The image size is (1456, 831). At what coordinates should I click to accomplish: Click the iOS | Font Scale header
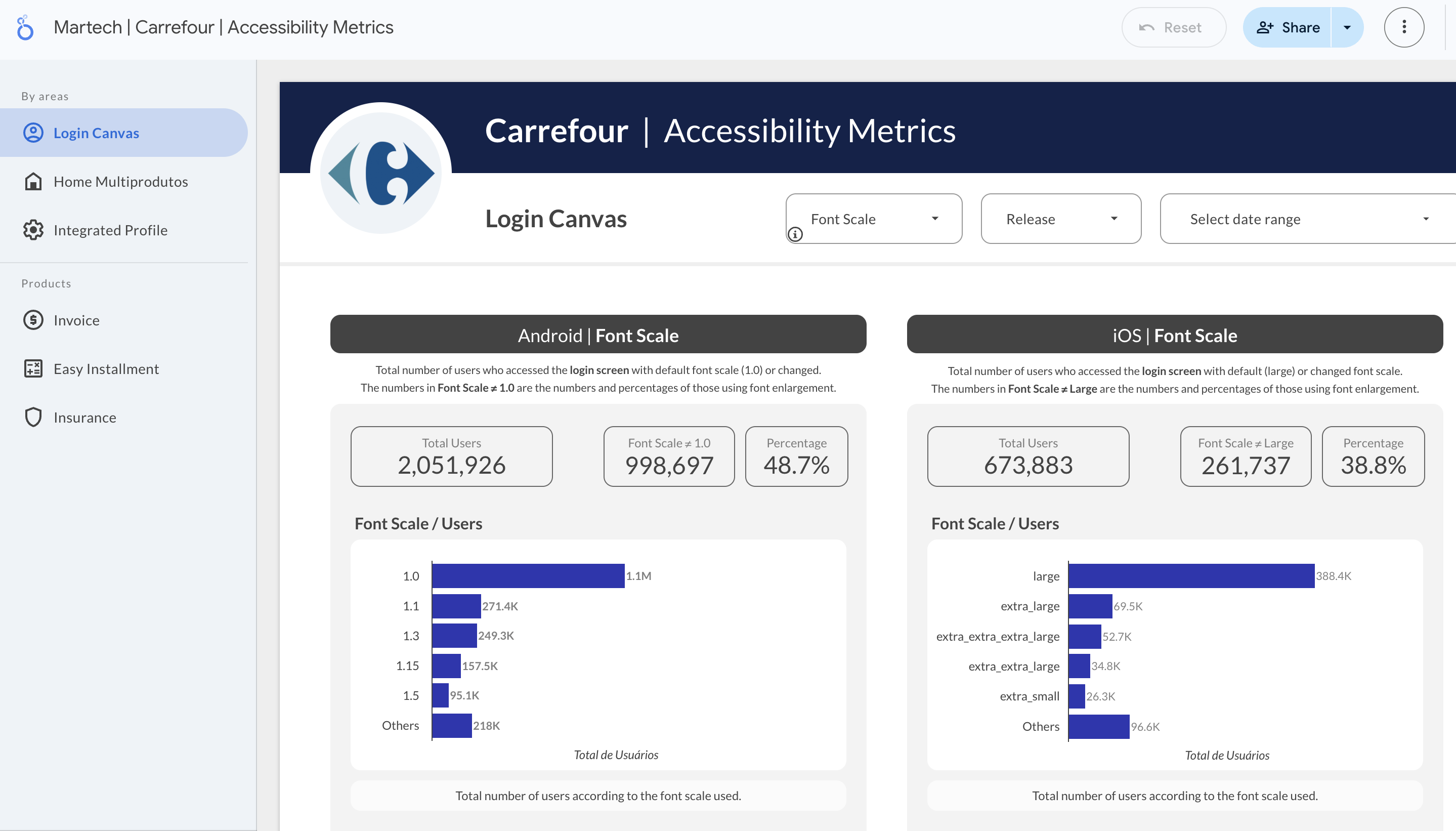coord(1175,335)
